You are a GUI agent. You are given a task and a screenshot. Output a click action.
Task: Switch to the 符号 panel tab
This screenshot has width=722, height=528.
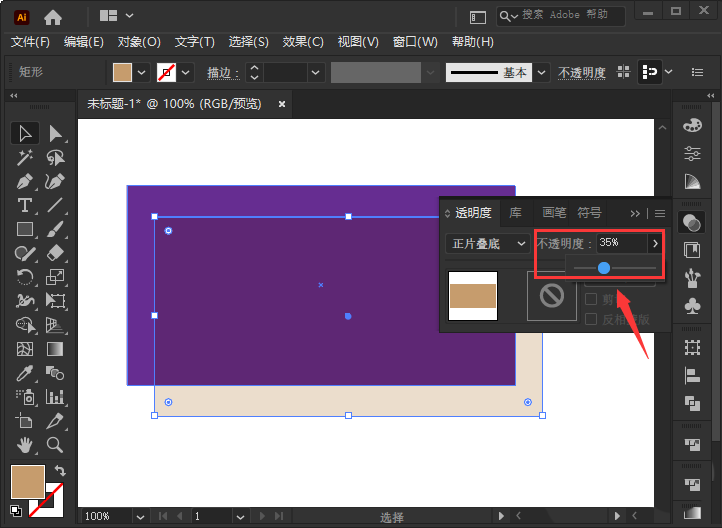click(x=589, y=213)
